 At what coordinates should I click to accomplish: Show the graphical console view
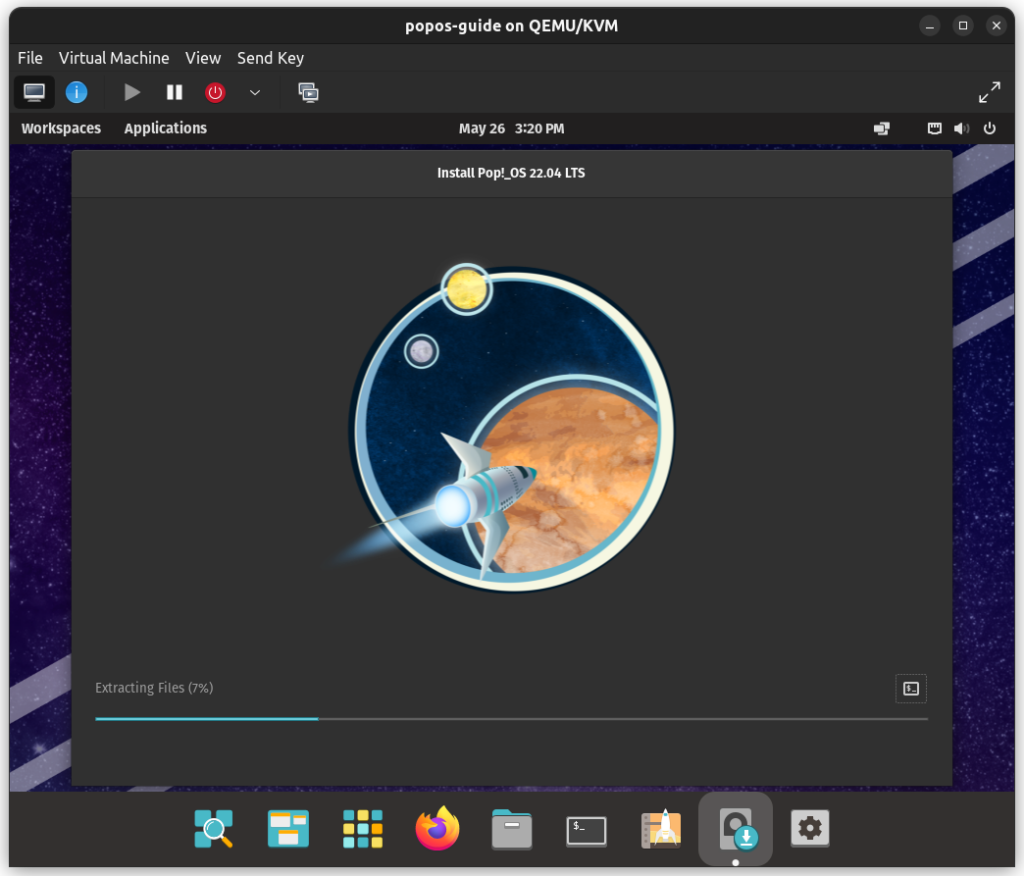pos(34,92)
